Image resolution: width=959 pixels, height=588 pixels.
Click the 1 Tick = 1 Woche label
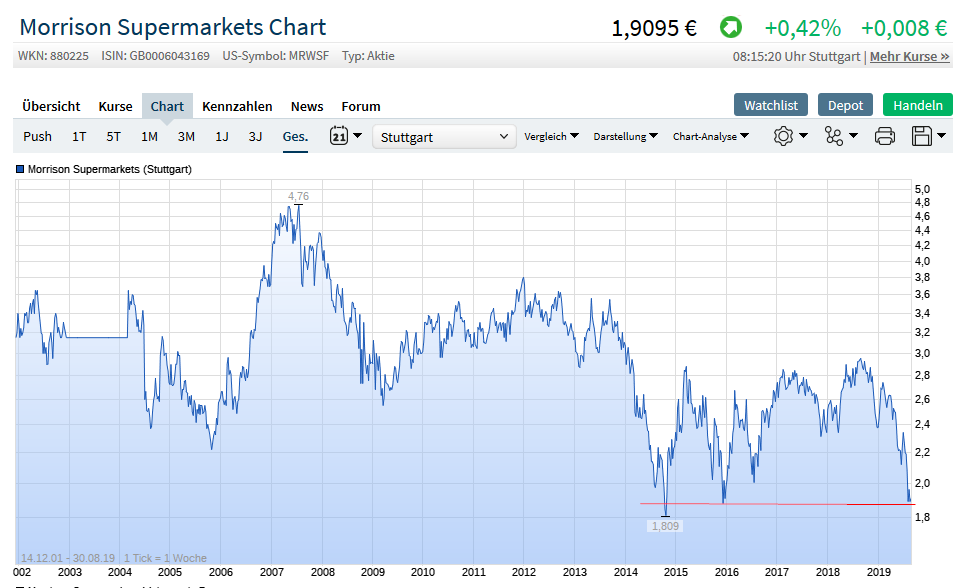click(x=165, y=558)
